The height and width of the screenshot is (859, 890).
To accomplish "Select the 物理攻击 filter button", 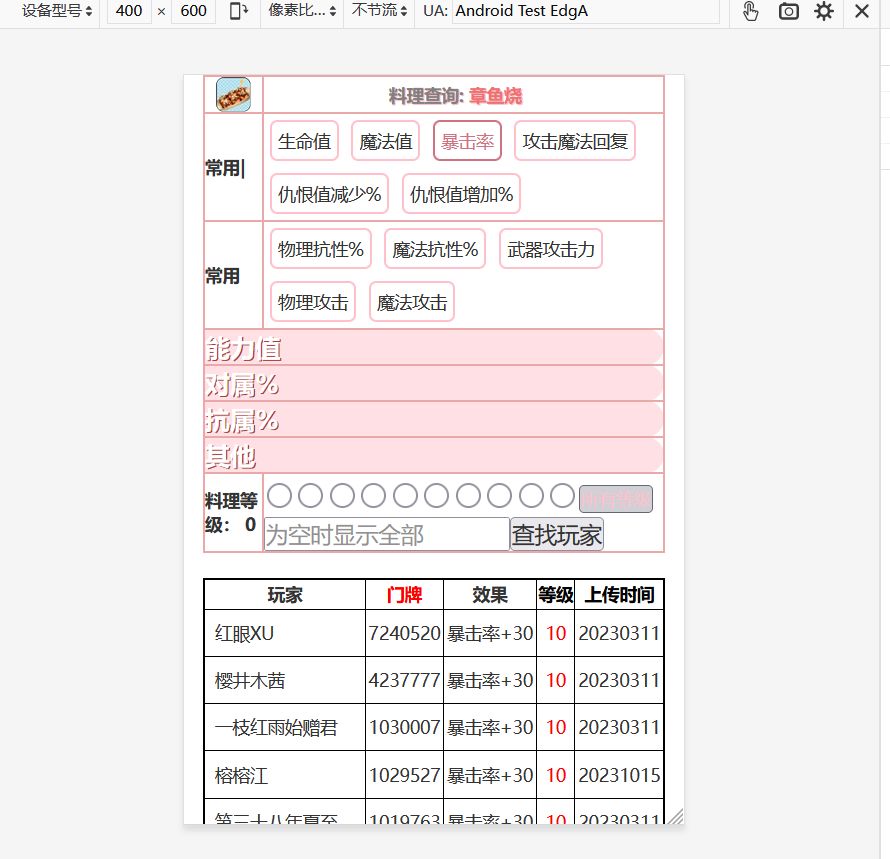I will click(313, 301).
